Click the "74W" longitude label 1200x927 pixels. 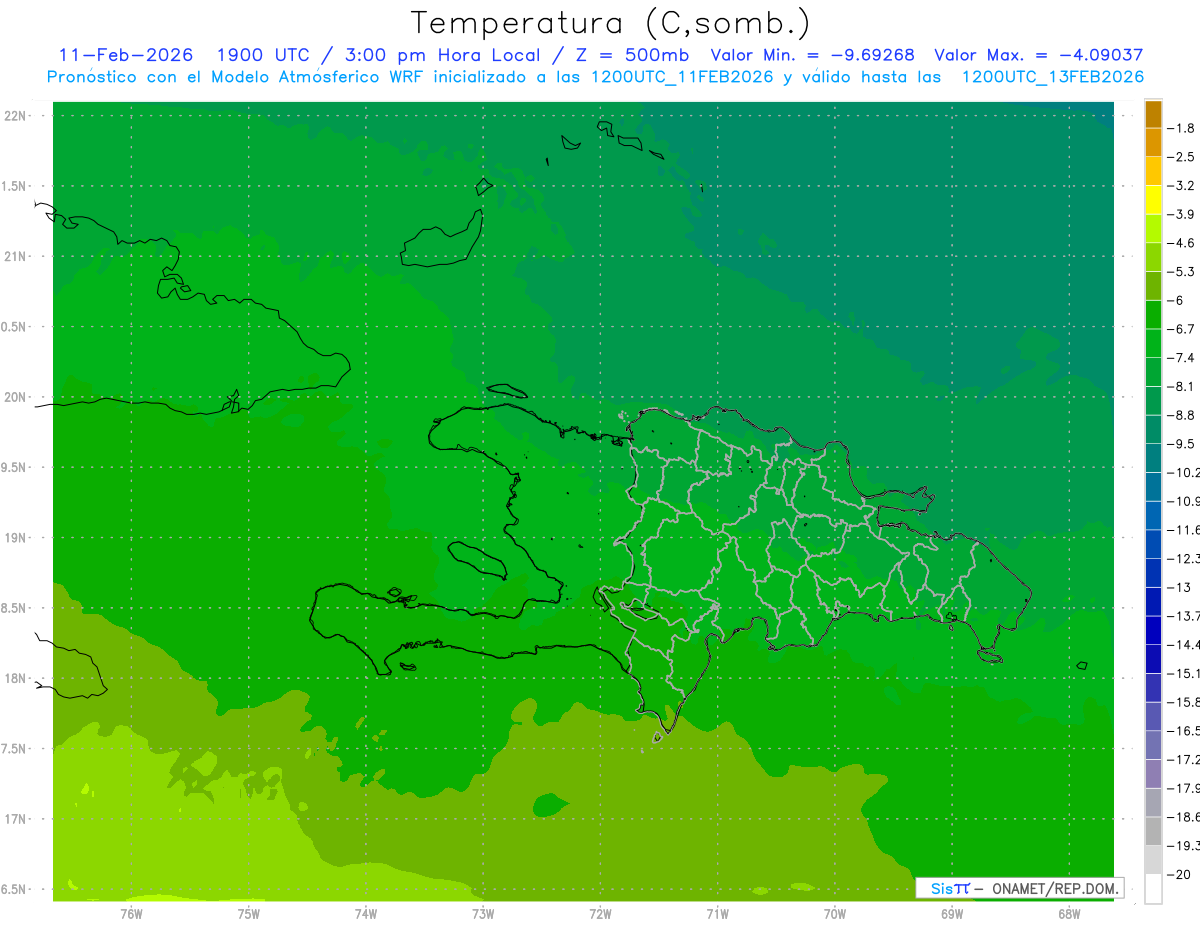coord(366,913)
